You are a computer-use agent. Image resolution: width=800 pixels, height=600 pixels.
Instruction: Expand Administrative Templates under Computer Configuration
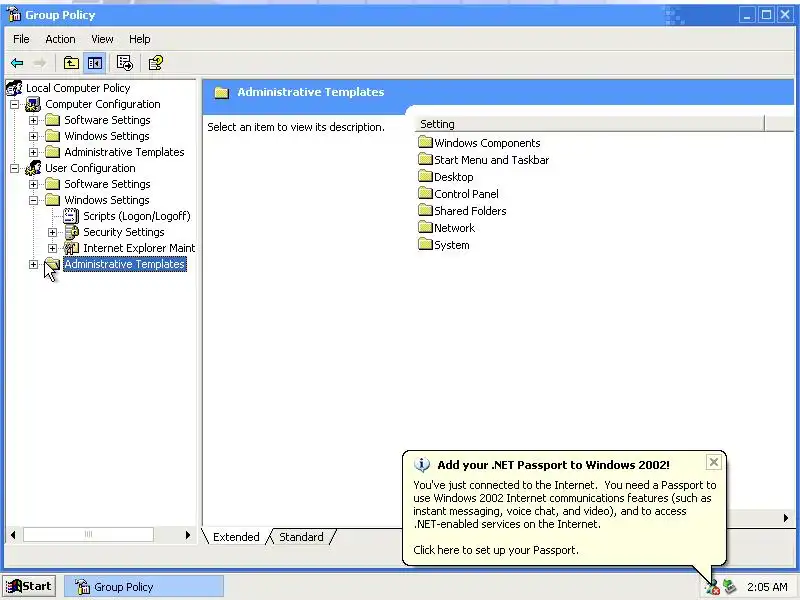[33, 152]
